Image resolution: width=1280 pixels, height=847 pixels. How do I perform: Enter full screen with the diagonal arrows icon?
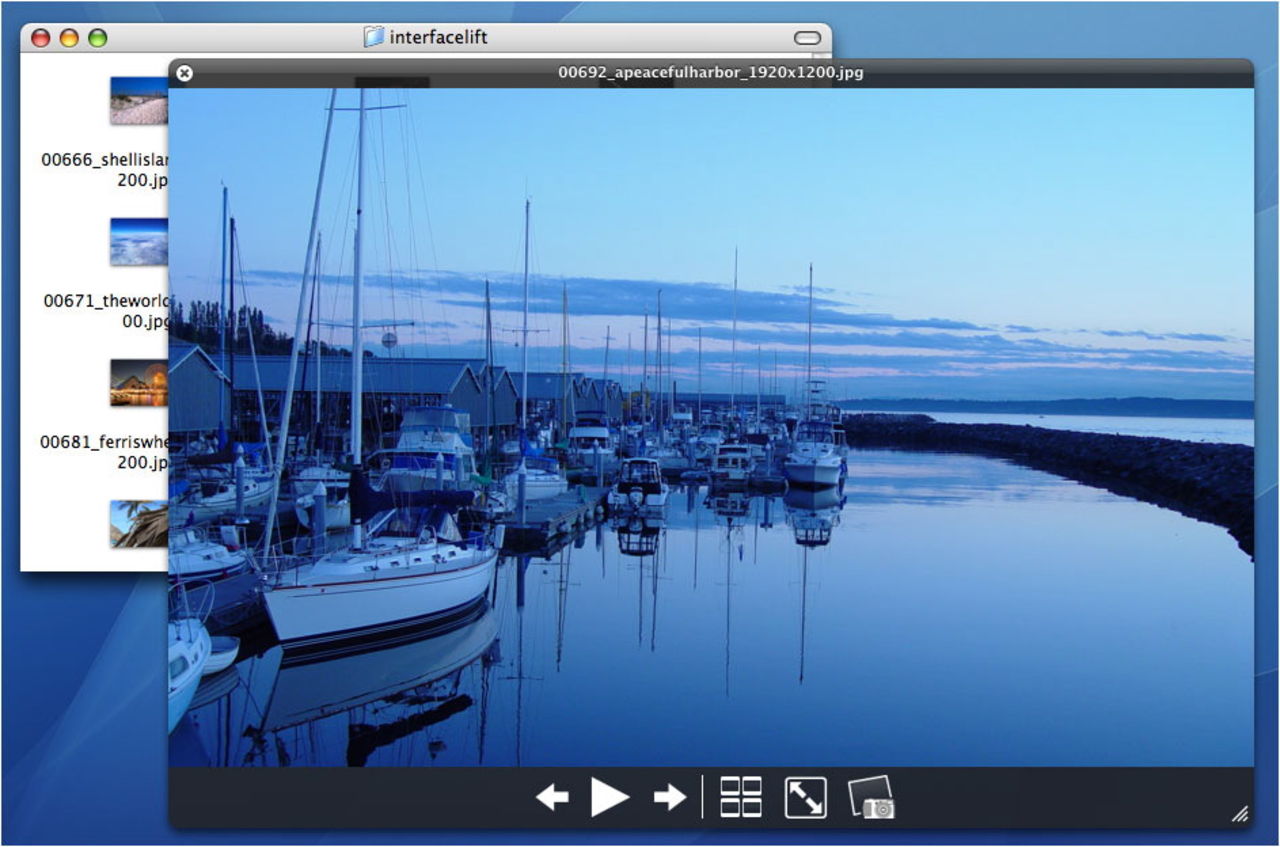pos(805,797)
